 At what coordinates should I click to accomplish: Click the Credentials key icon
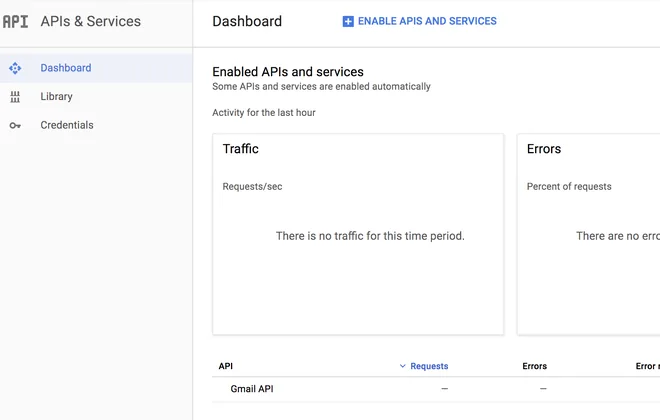pos(15,125)
